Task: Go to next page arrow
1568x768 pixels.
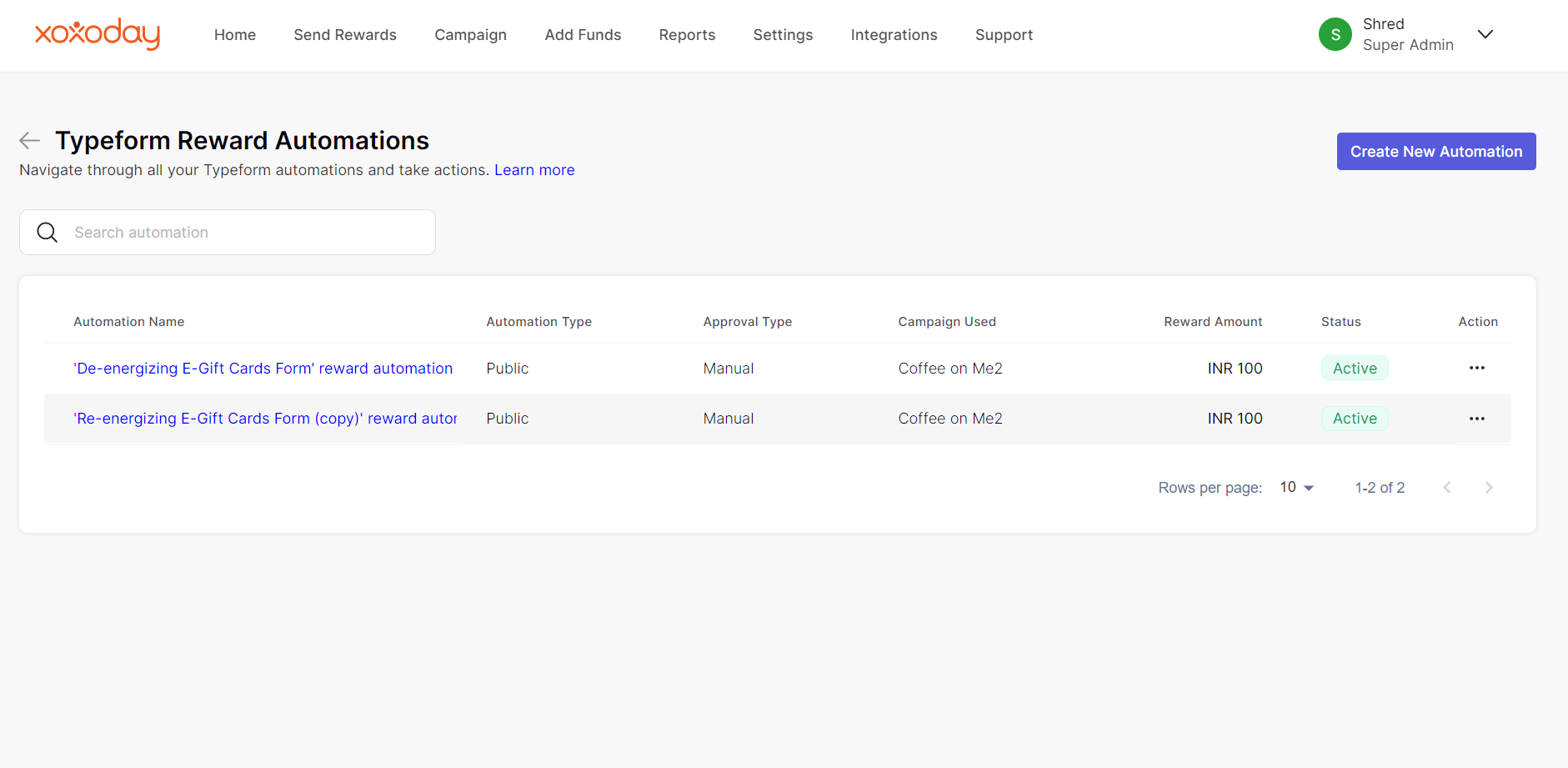Action: (x=1488, y=488)
